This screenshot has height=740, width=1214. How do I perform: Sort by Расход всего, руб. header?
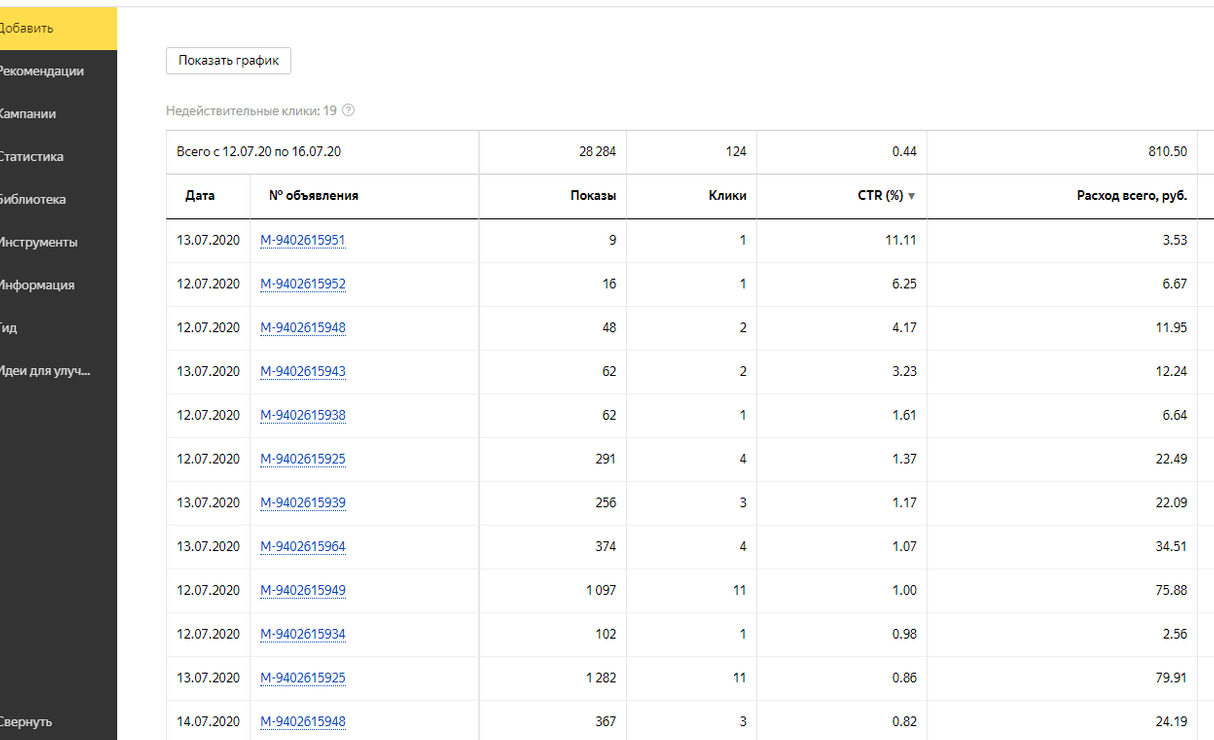(1131, 196)
